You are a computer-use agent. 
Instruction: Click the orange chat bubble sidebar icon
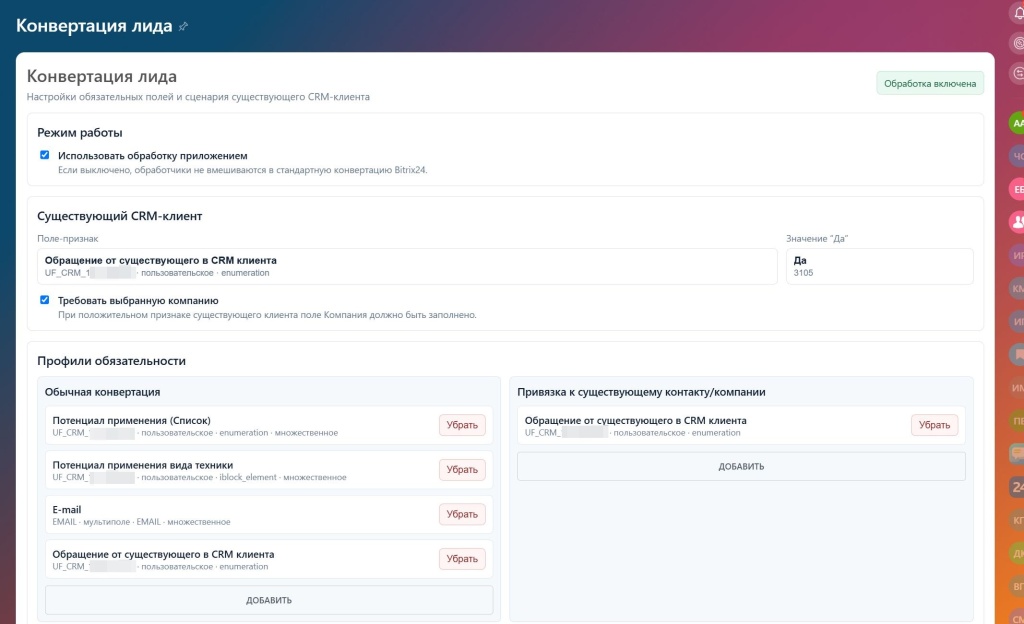pyautogui.click(x=1017, y=454)
